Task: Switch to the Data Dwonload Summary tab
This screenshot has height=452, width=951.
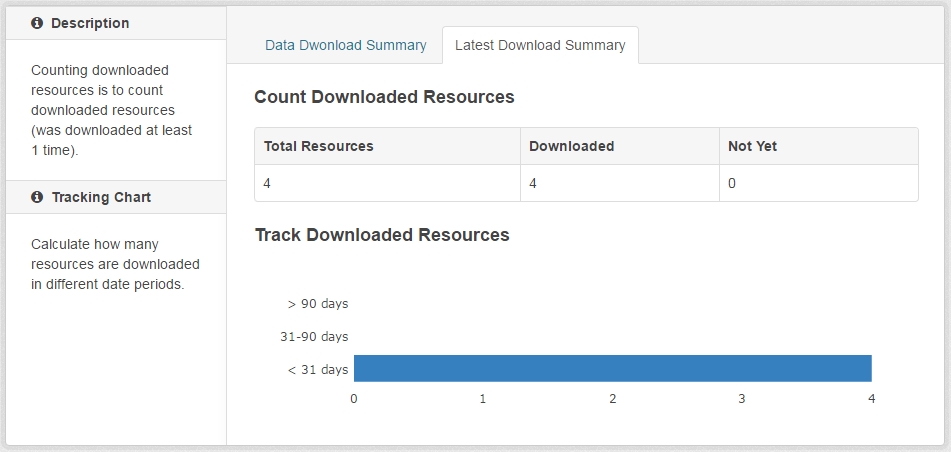Action: click(x=346, y=46)
